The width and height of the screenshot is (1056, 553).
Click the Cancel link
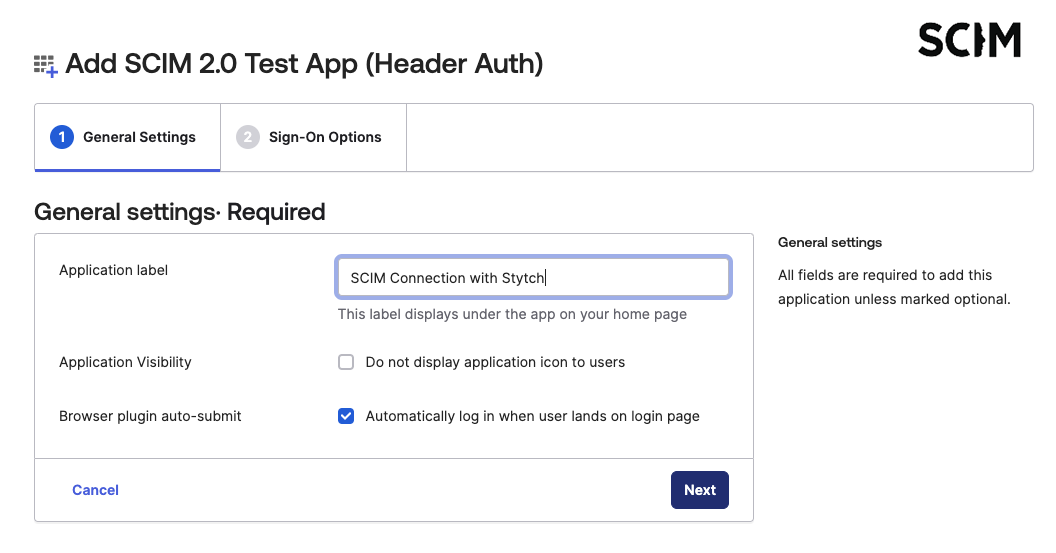coord(96,490)
